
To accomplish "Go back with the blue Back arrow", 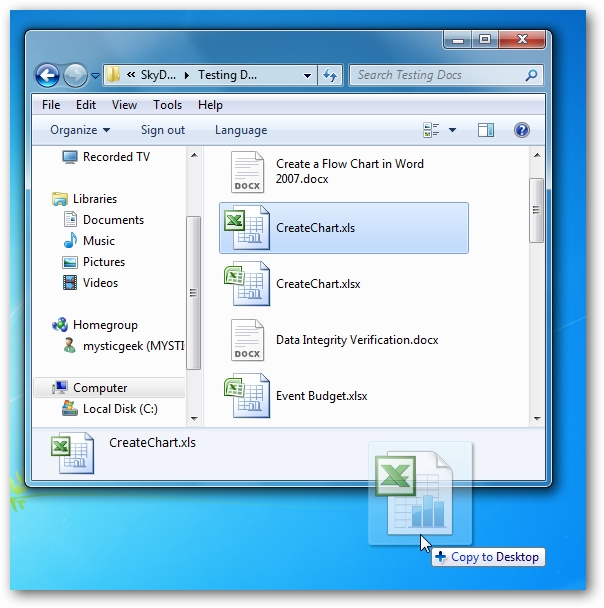I will [47, 75].
